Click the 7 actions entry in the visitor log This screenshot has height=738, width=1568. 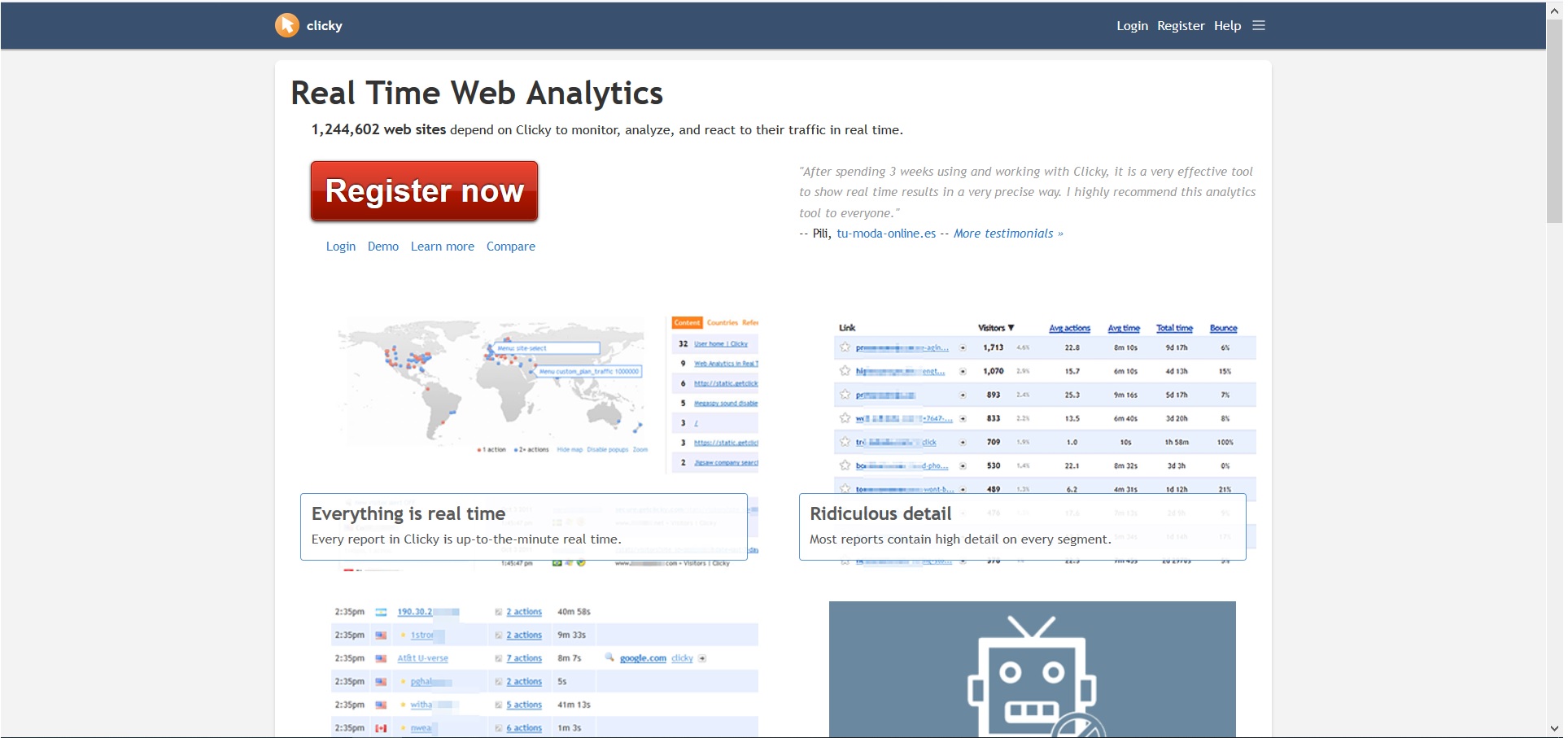[523, 658]
